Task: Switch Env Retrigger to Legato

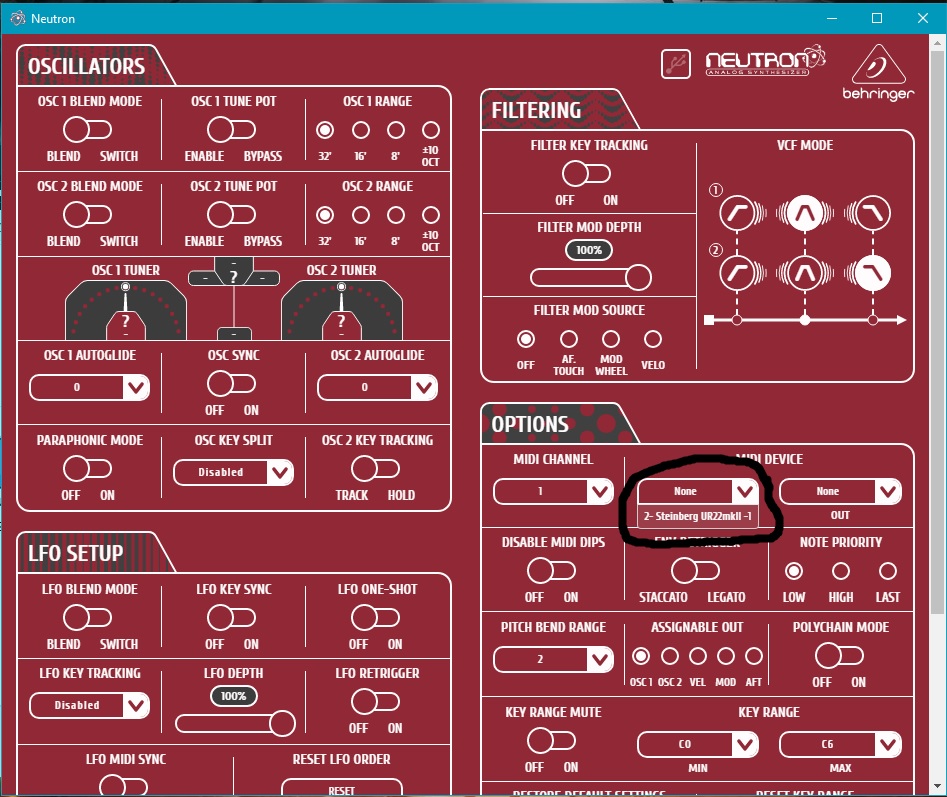Action: (695, 570)
